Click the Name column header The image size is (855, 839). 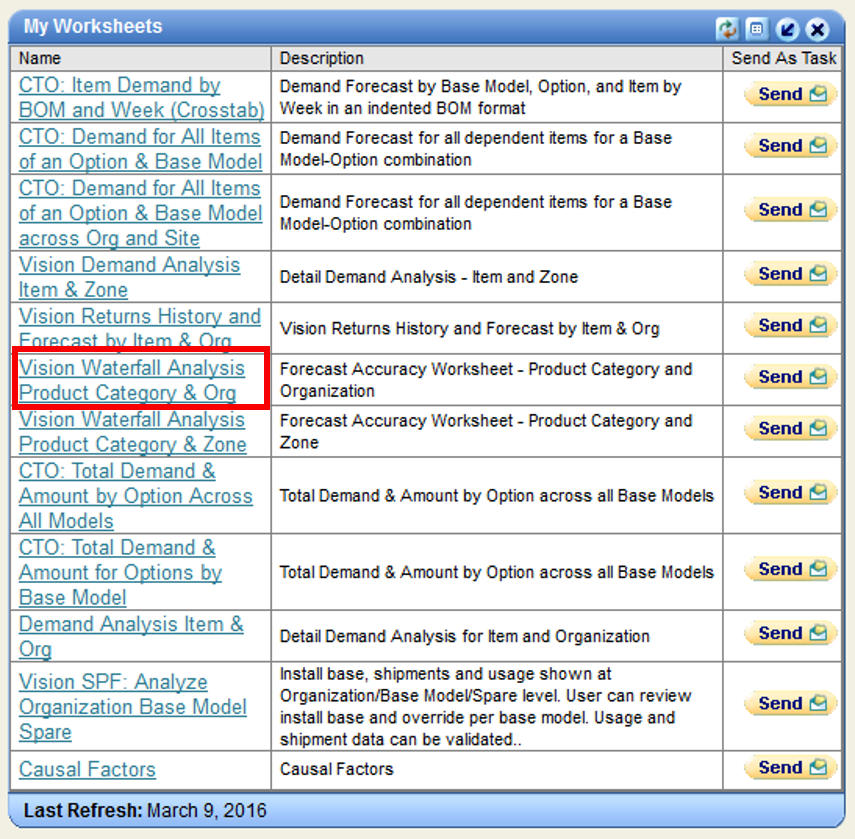tap(40, 58)
